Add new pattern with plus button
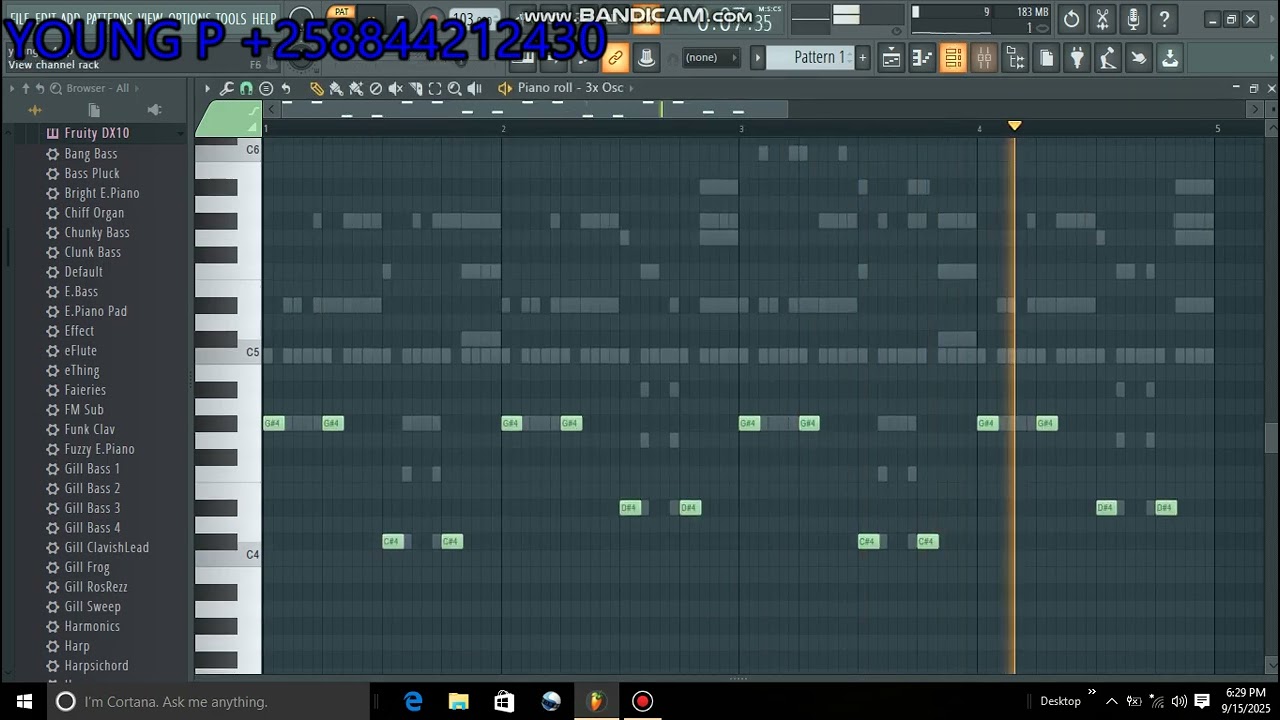1280x720 pixels. point(862,57)
